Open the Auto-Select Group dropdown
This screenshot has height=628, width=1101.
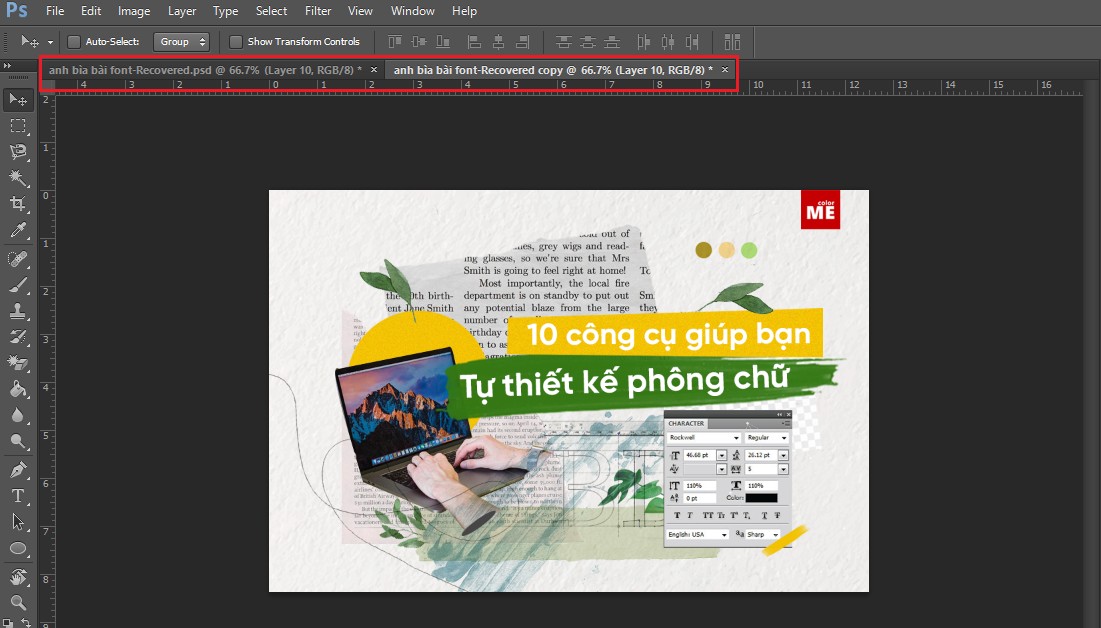click(181, 42)
